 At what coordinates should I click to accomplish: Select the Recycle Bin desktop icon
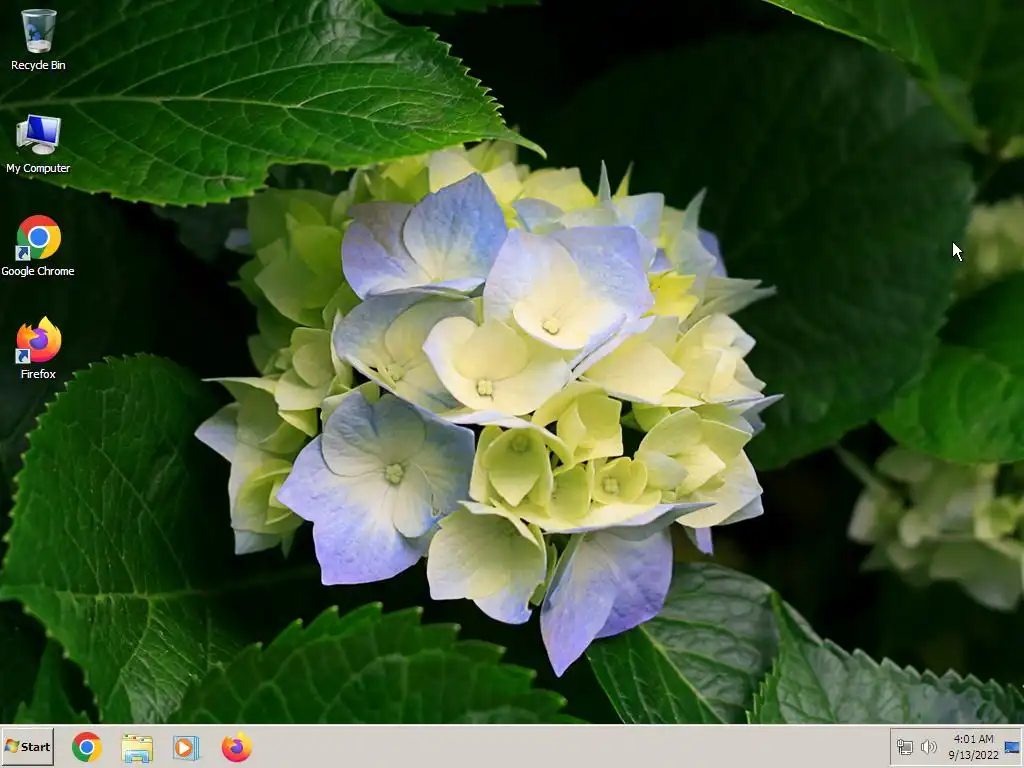(x=38, y=39)
